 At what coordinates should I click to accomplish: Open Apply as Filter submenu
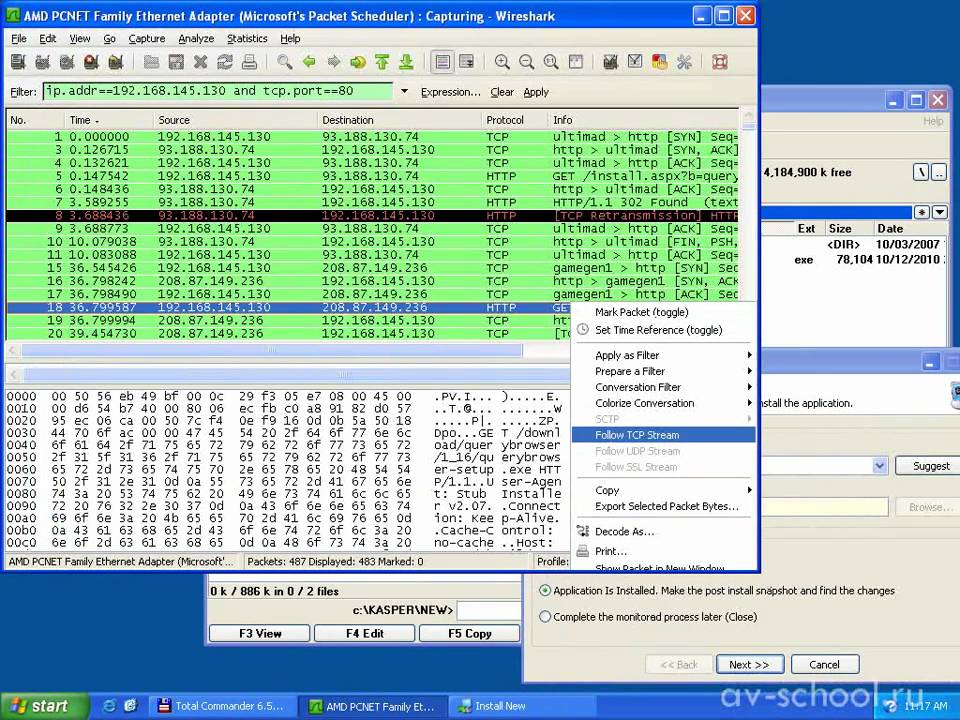click(x=663, y=355)
